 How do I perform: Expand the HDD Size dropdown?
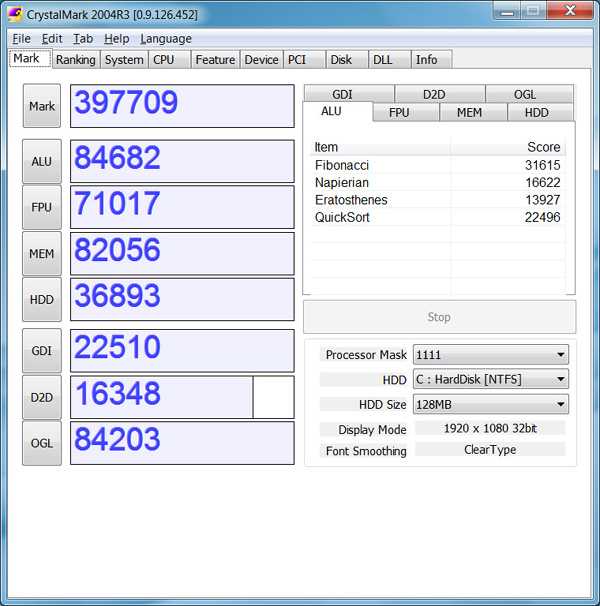[491, 404]
